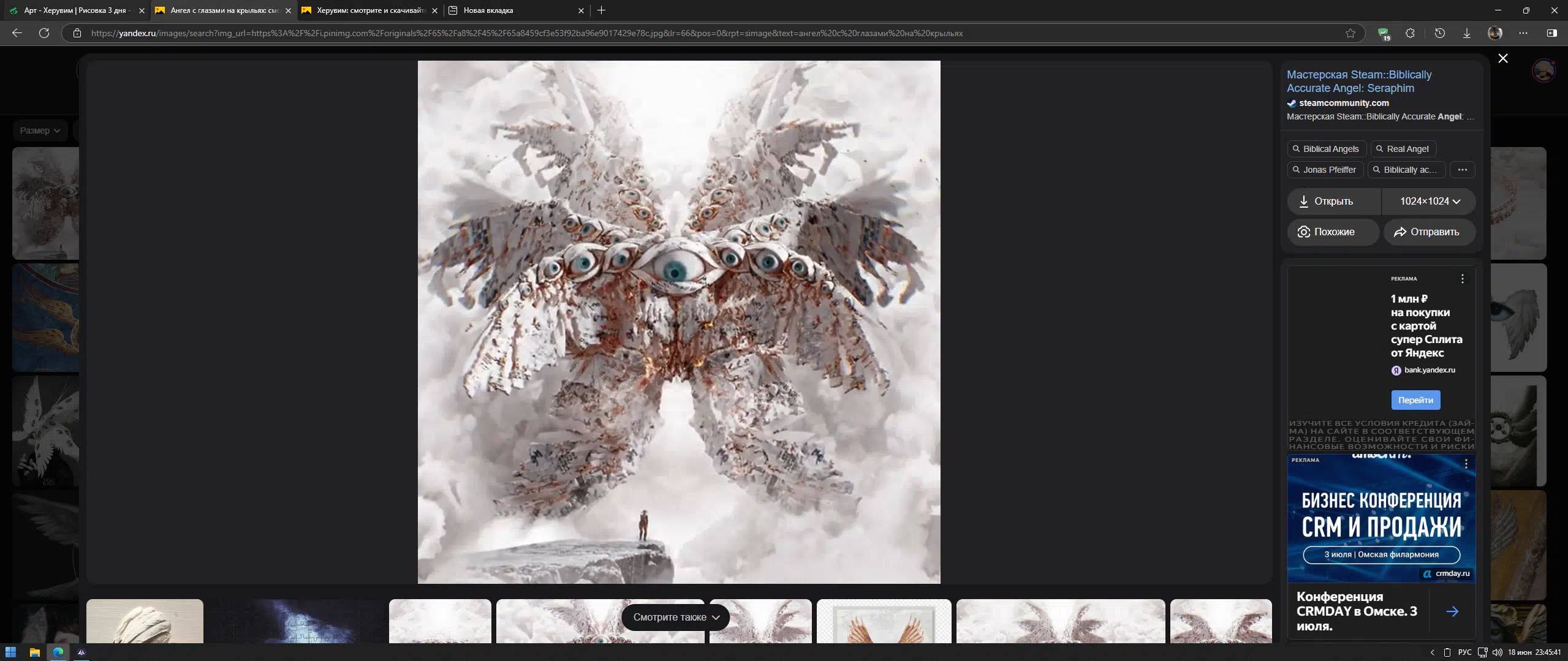
Task: Search the 'Jonas Pfeiffer' tag
Action: tap(1325, 170)
